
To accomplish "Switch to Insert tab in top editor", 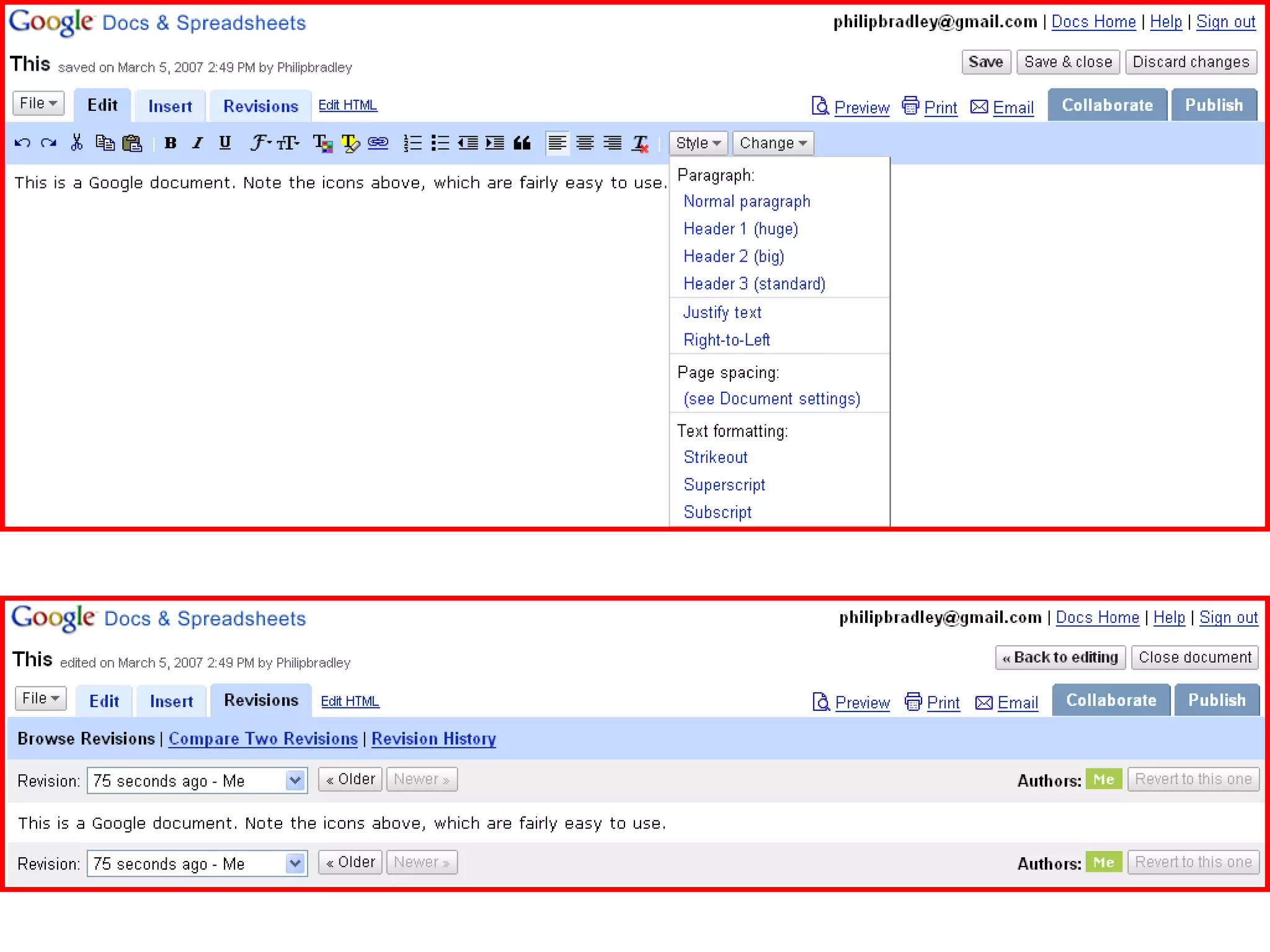I will tap(170, 106).
